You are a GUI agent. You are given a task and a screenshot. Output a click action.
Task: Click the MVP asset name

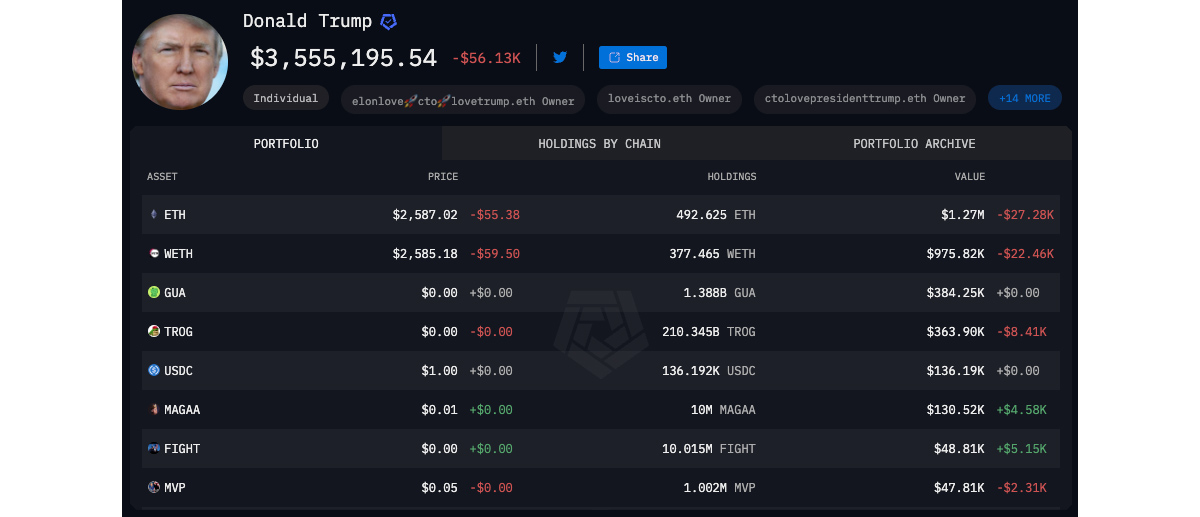175,488
